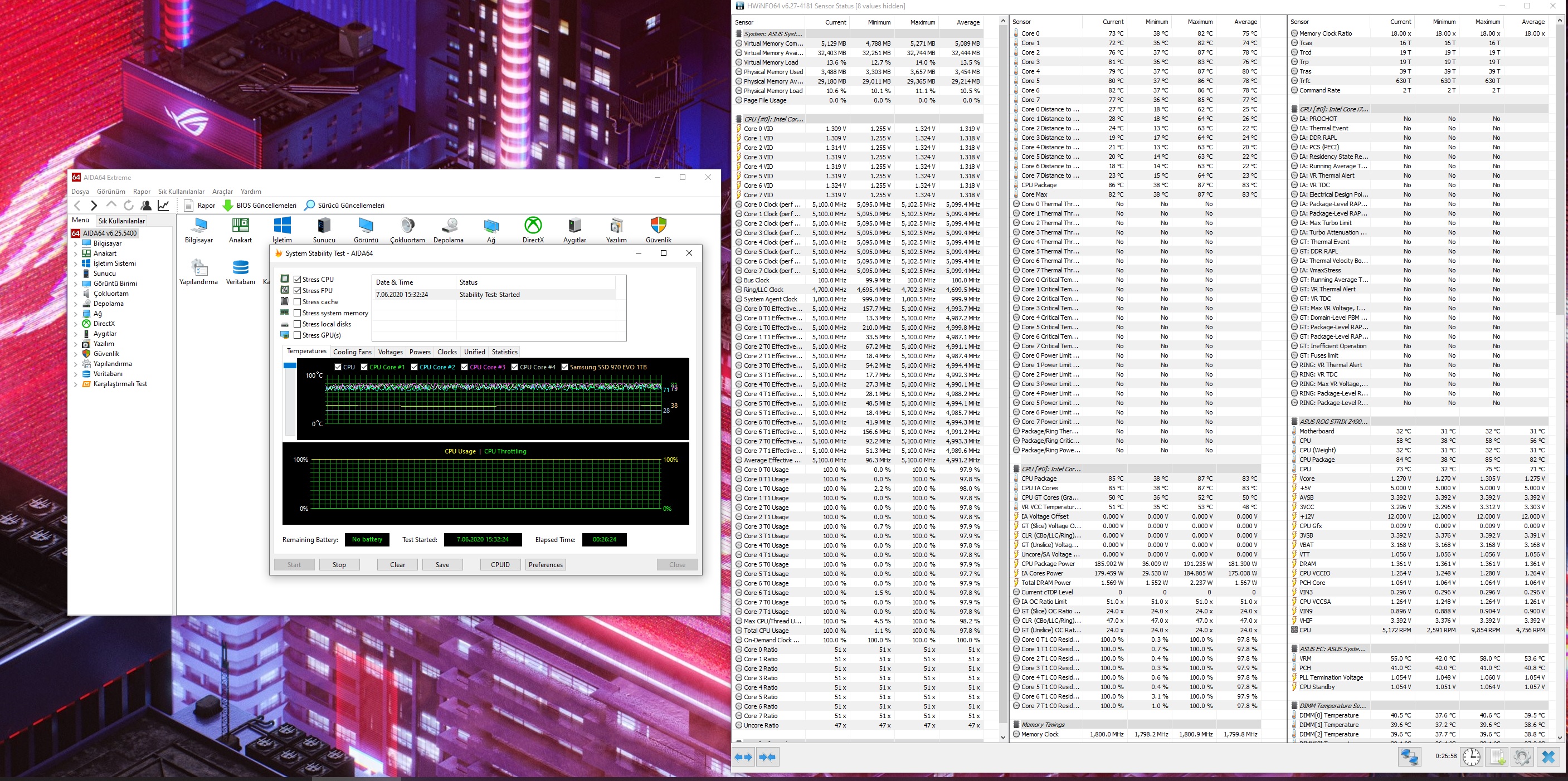Image resolution: width=1568 pixels, height=781 pixels.
Task: Select the Sık Kullanılanlar sidebar tab
Action: pos(121,221)
